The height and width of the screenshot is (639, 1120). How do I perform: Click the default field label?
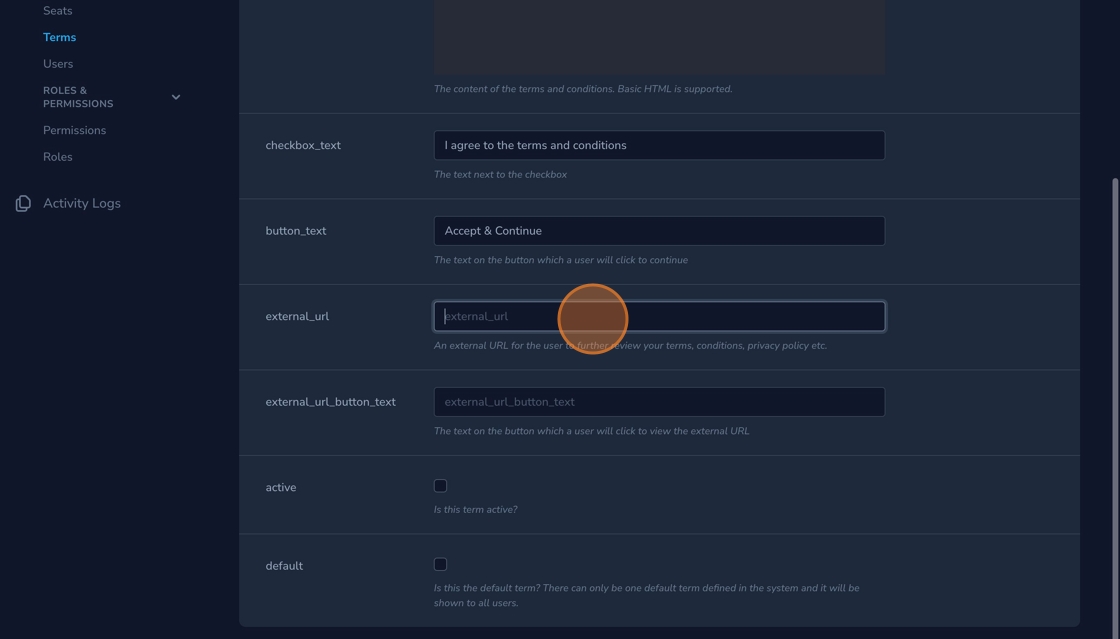coord(284,566)
